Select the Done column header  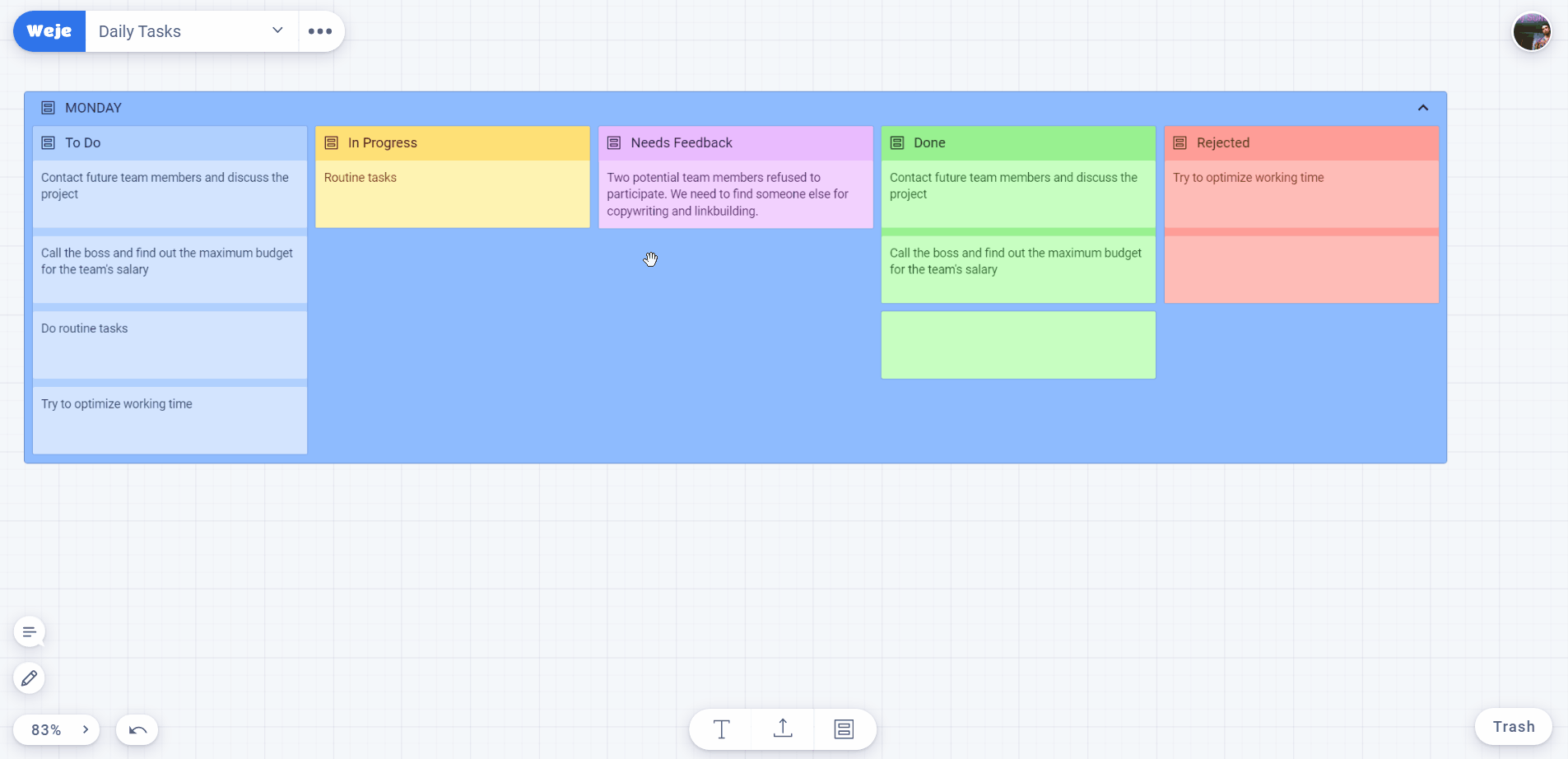coord(1018,142)
